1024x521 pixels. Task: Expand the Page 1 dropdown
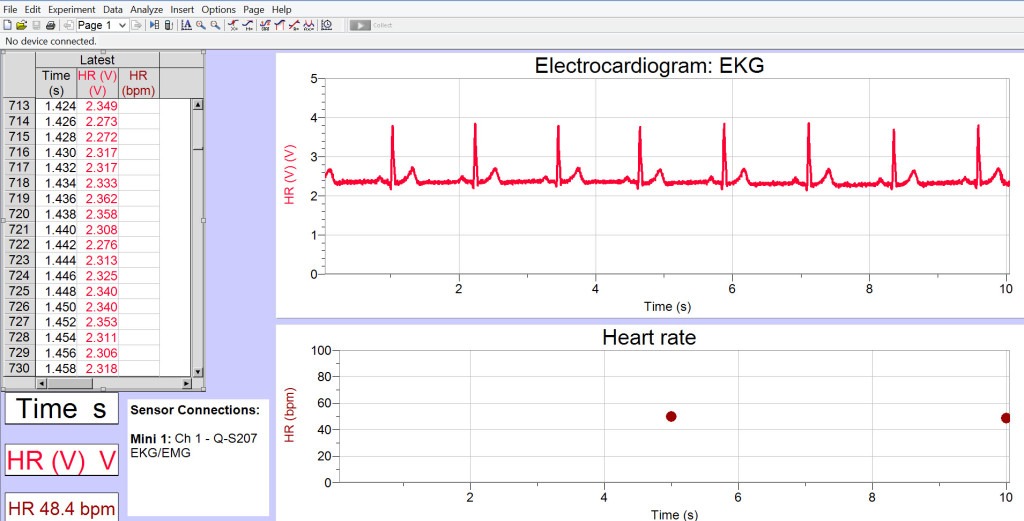(122, 25)
